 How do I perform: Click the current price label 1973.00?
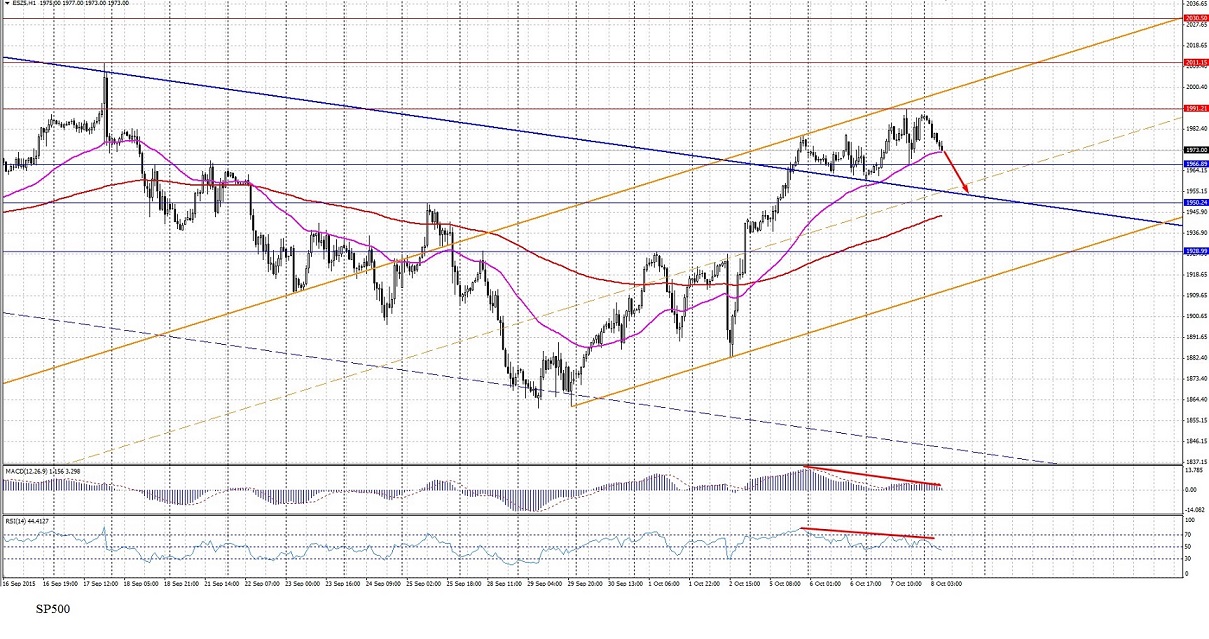pyautogui.click(x=1196, y=150)
